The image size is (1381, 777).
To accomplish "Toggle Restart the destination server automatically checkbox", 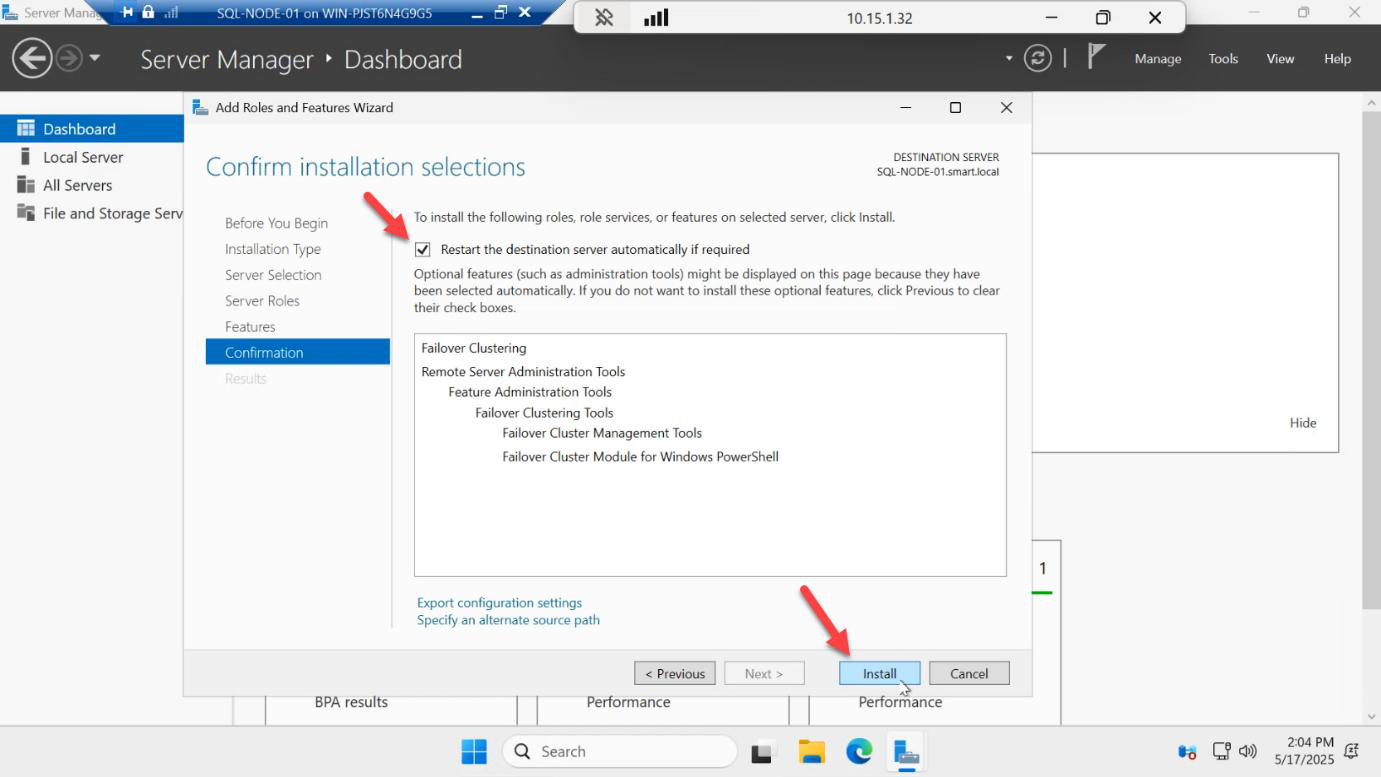I will [423, 249].
